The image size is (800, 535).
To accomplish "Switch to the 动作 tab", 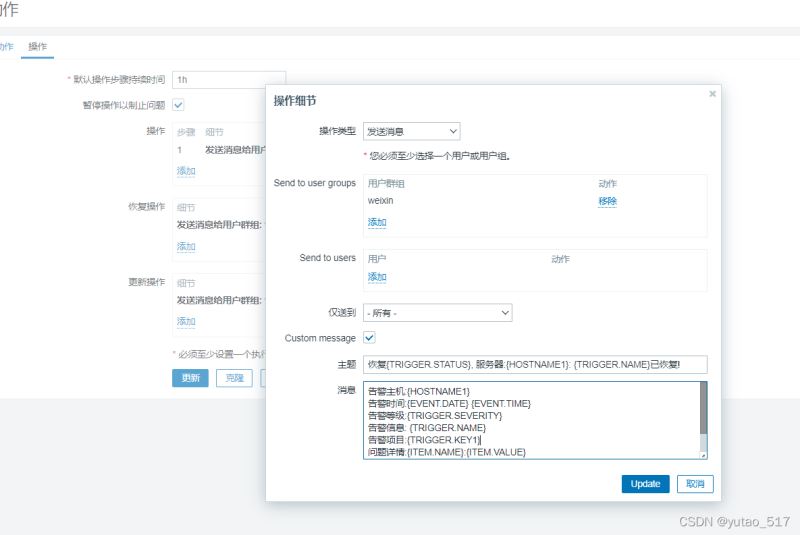I will 7,47.
